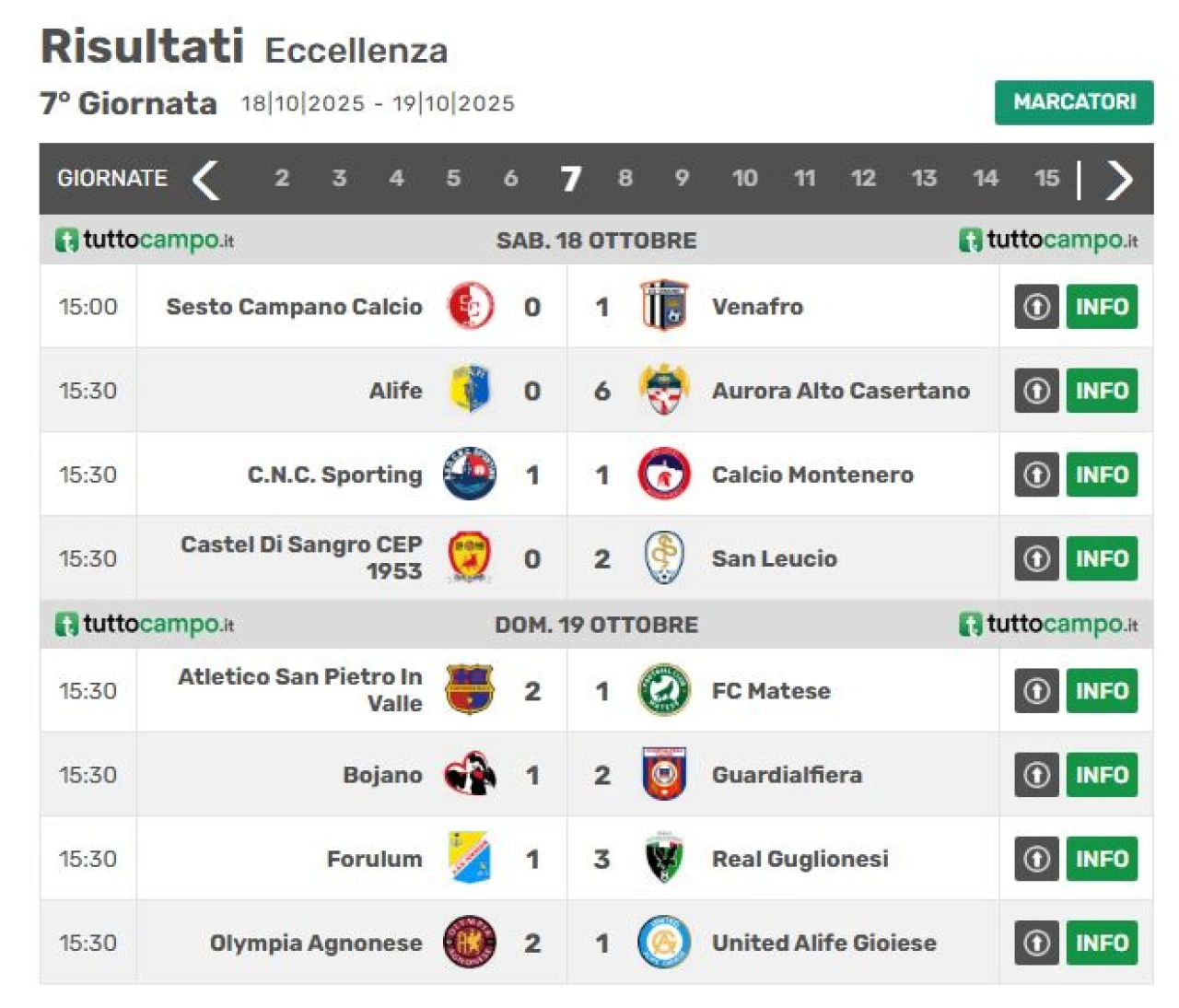
Task: Select giornata 8 in the navigation bar
Action: [x=625, y=178]
